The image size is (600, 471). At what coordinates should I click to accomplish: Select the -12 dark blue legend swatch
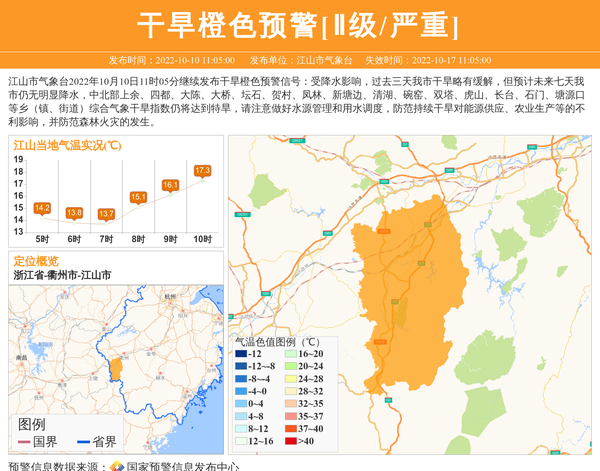[240, 354]
